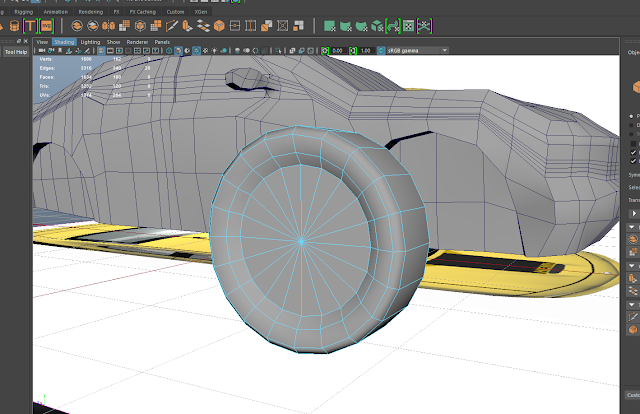Click the Combine meshes shelf icon
Image resolution: width=640 pixels, height=414 pixels.
point(77,26)
